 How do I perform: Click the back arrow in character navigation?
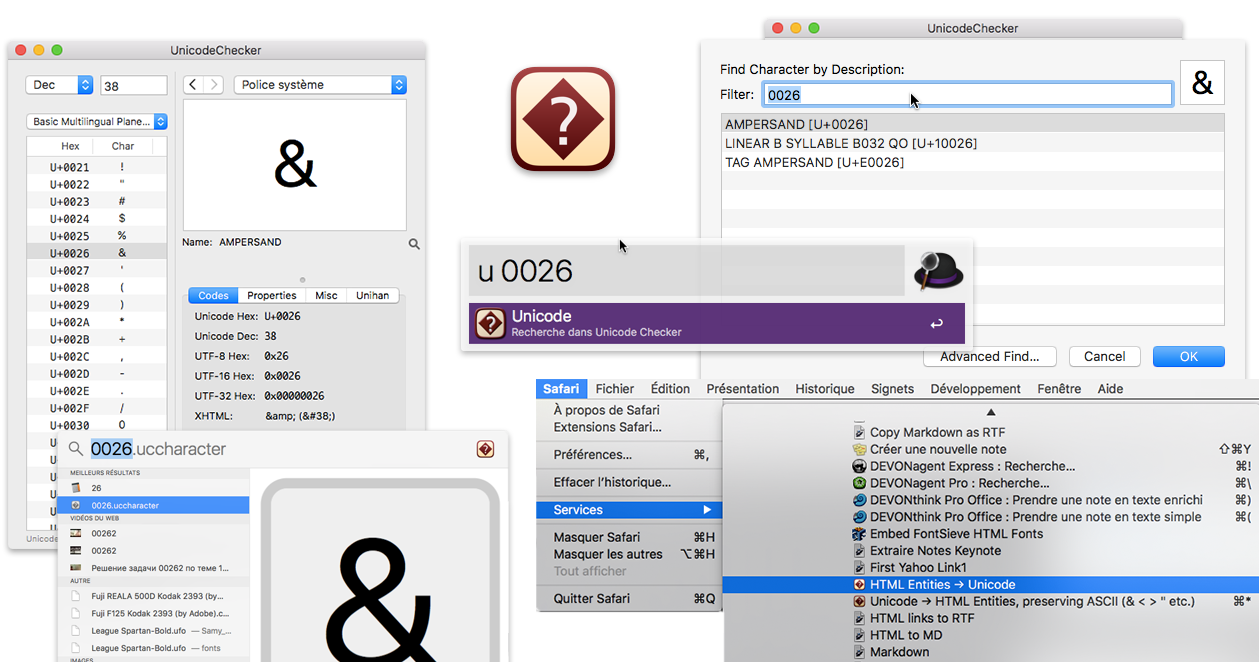(x=194, y=85)
